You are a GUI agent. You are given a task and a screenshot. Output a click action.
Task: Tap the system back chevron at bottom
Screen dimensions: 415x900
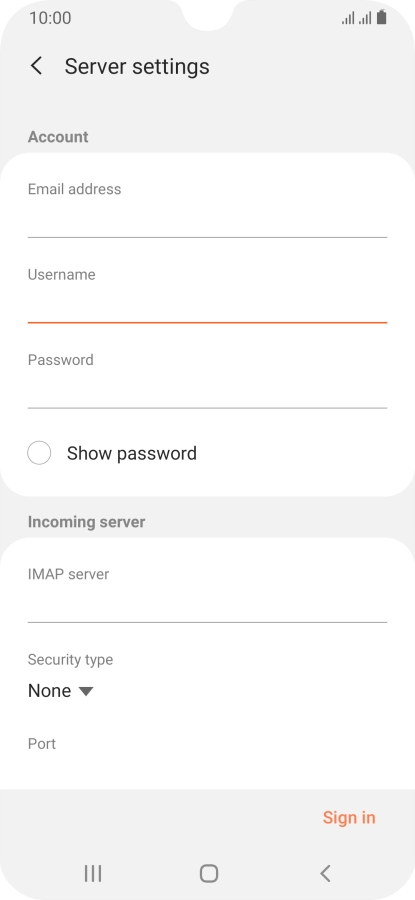(x=325, y=873)
